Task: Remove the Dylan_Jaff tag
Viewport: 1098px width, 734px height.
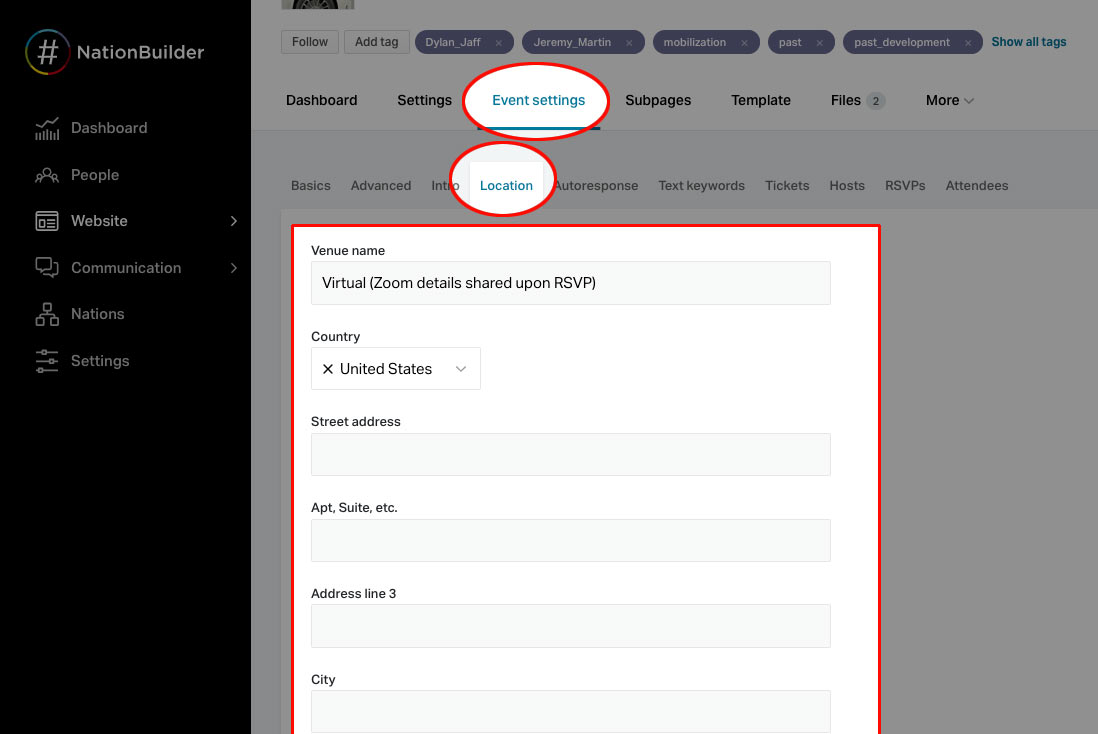Action: click(x=498, y=43)
